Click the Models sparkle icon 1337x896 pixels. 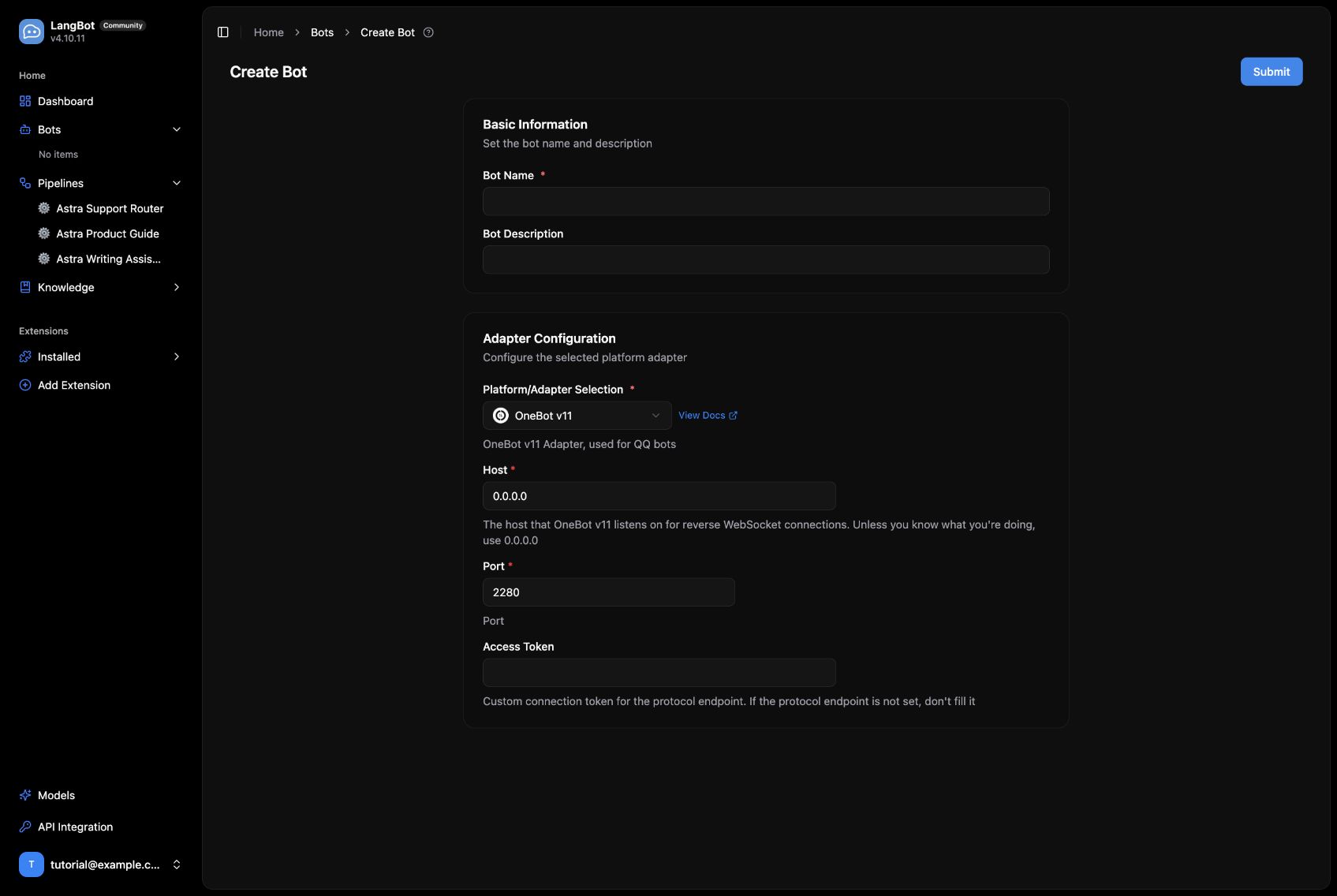pyautogui.click(x=25, y=795)
